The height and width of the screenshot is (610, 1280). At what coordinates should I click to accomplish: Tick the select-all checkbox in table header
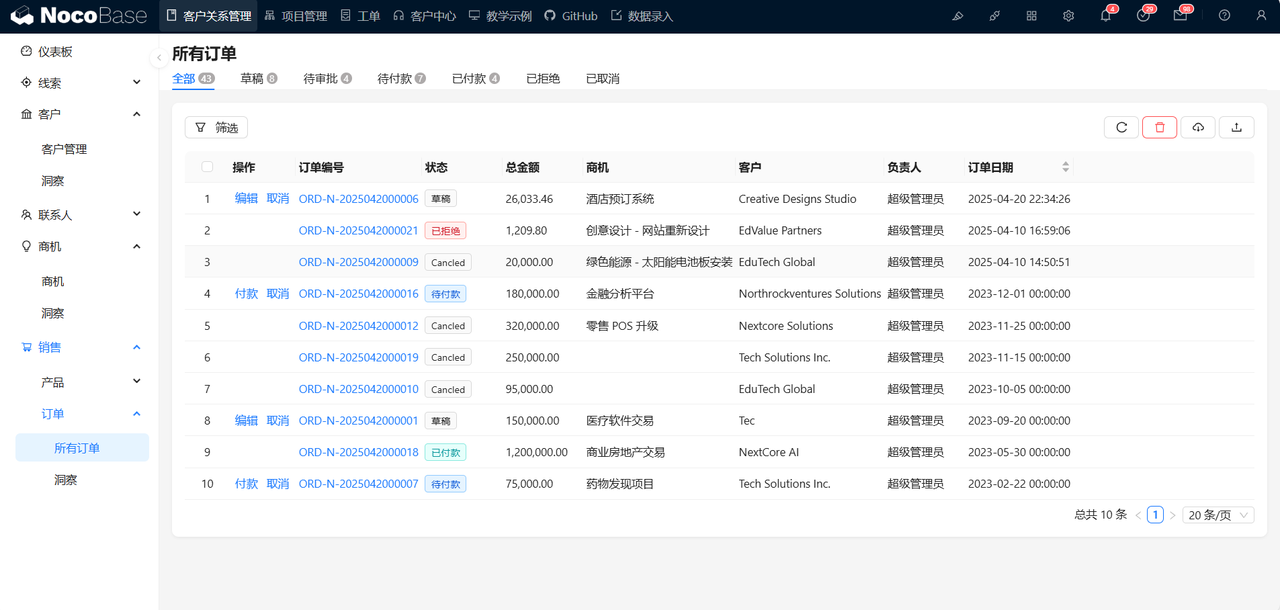207,167
